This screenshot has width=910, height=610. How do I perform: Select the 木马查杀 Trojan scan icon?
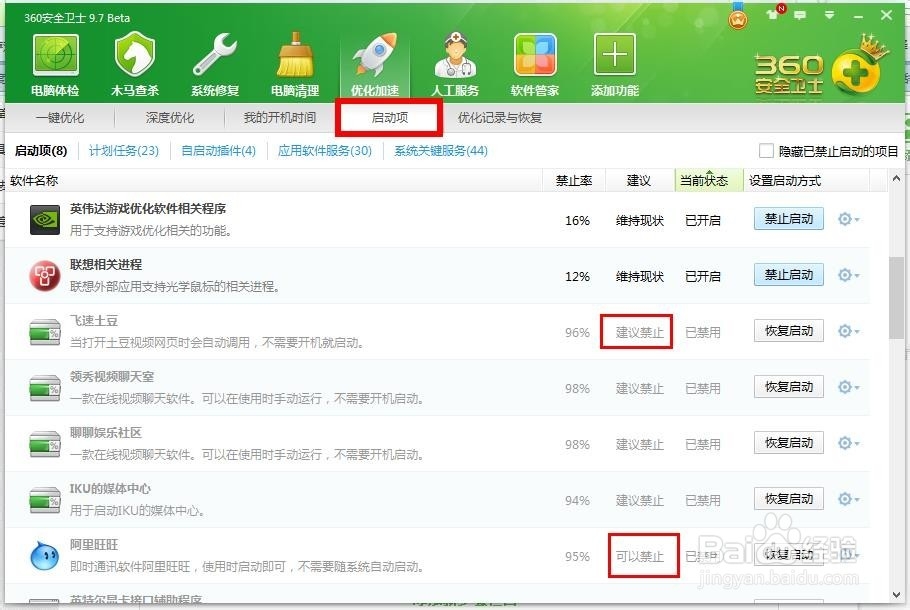click(x=135, y=60)
